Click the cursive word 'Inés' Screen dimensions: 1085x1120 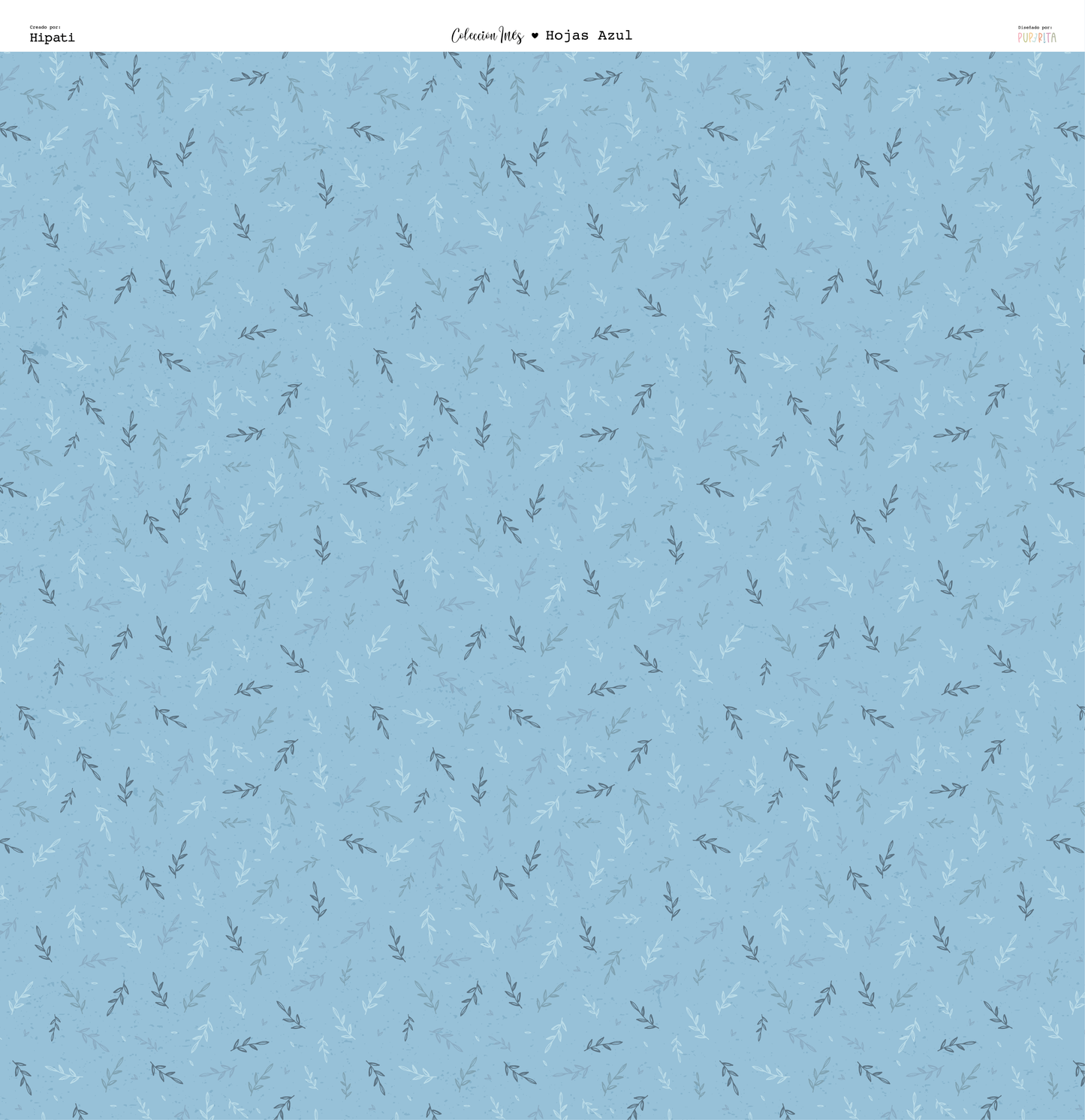coord(511,35)
